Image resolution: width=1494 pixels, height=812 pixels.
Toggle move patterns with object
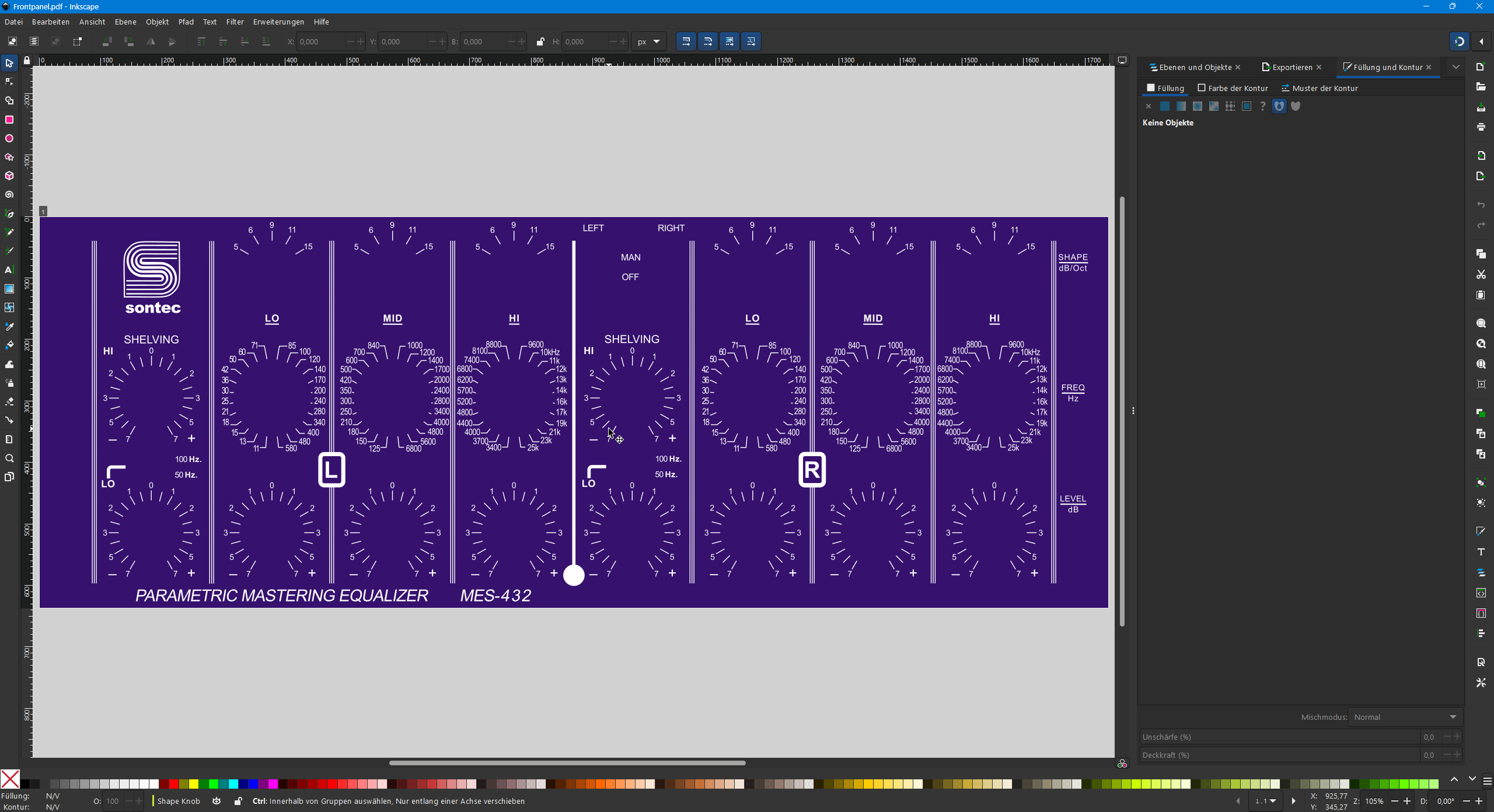coord(751,41)
